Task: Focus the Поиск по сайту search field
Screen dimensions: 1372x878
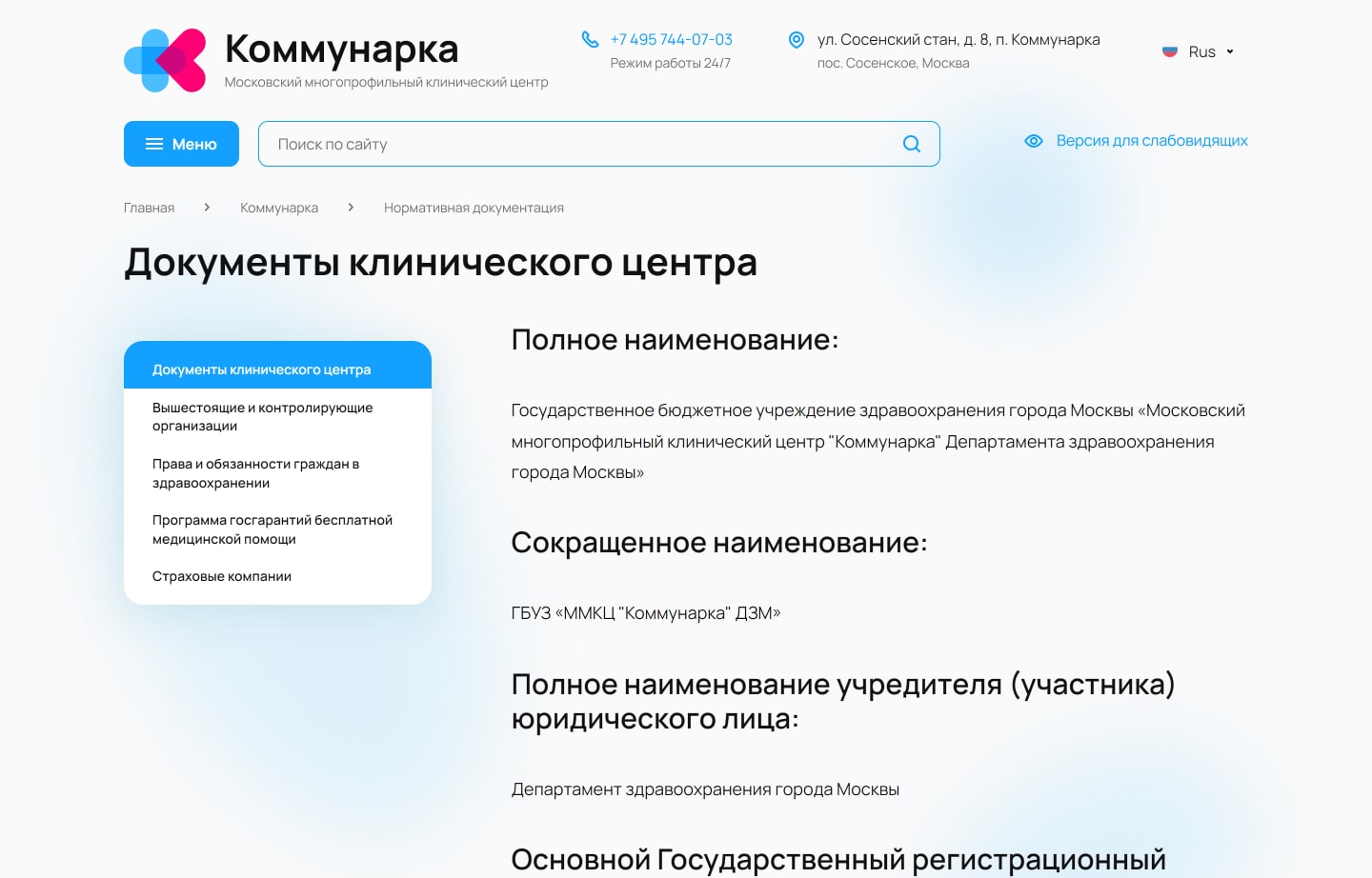Action: tap(598, 144)
